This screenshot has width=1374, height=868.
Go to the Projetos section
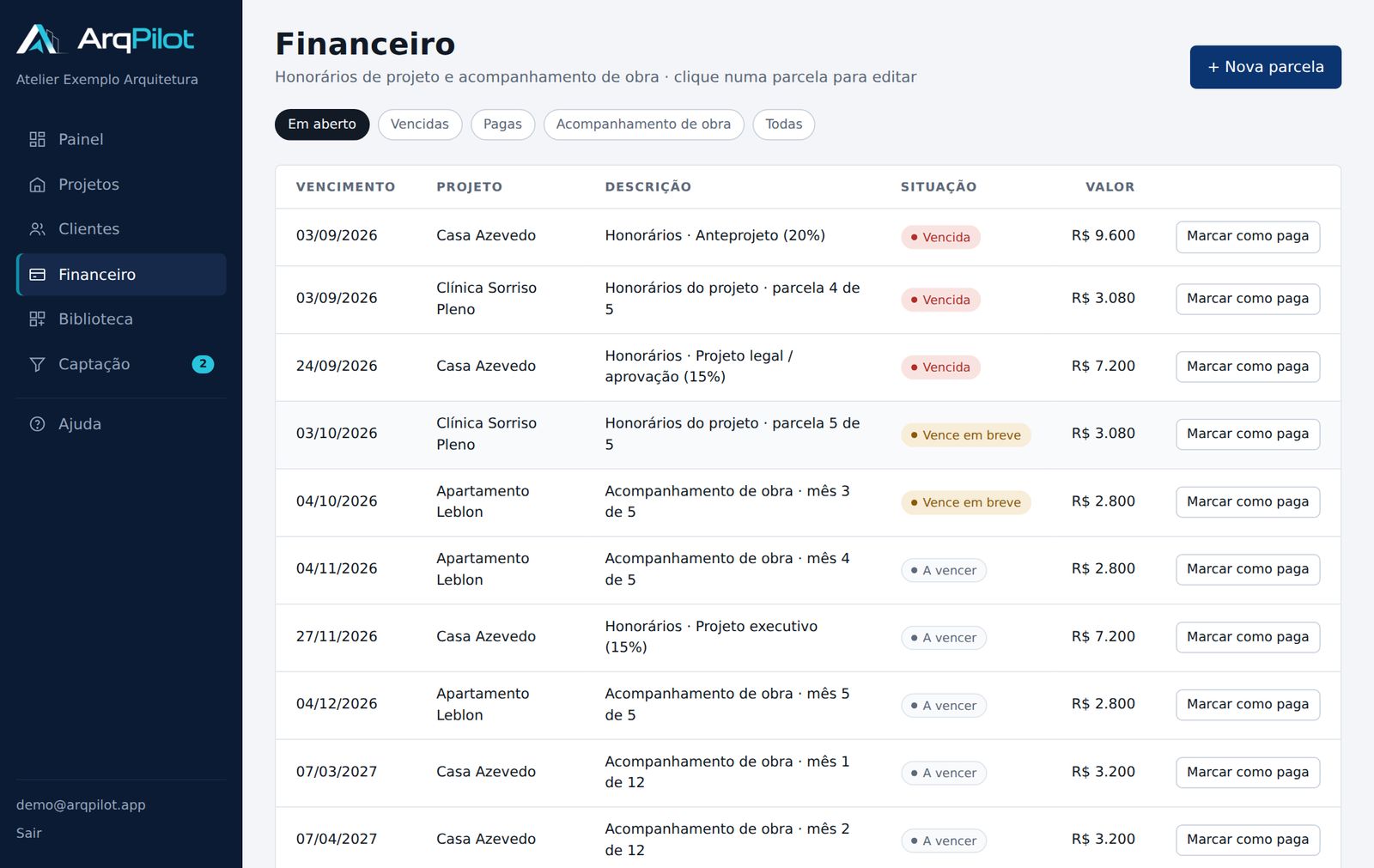point(121,185)
